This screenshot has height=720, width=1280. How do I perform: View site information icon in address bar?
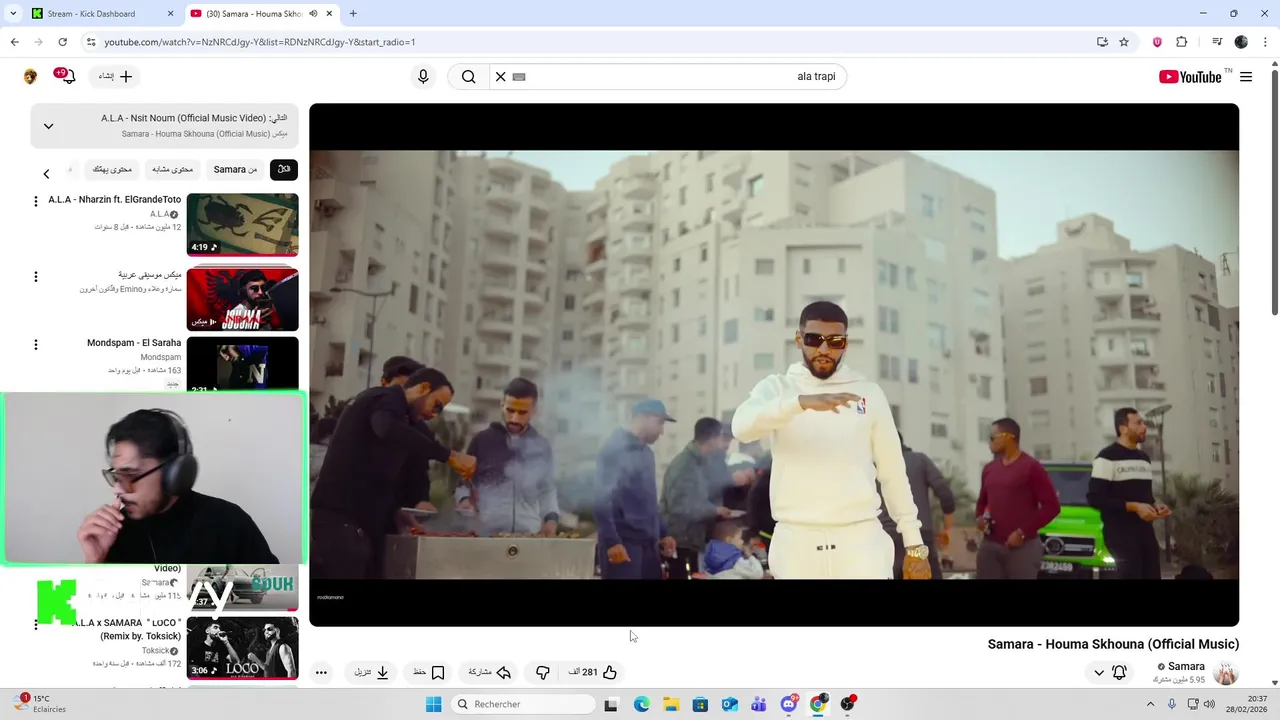tap(91, 42)
